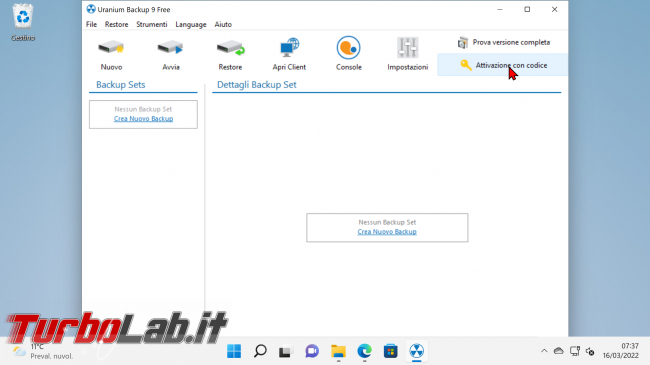This screenshot has height=365, width=650.
Task: Click Prova versione completa button
Action: click(x=503, y=42)
